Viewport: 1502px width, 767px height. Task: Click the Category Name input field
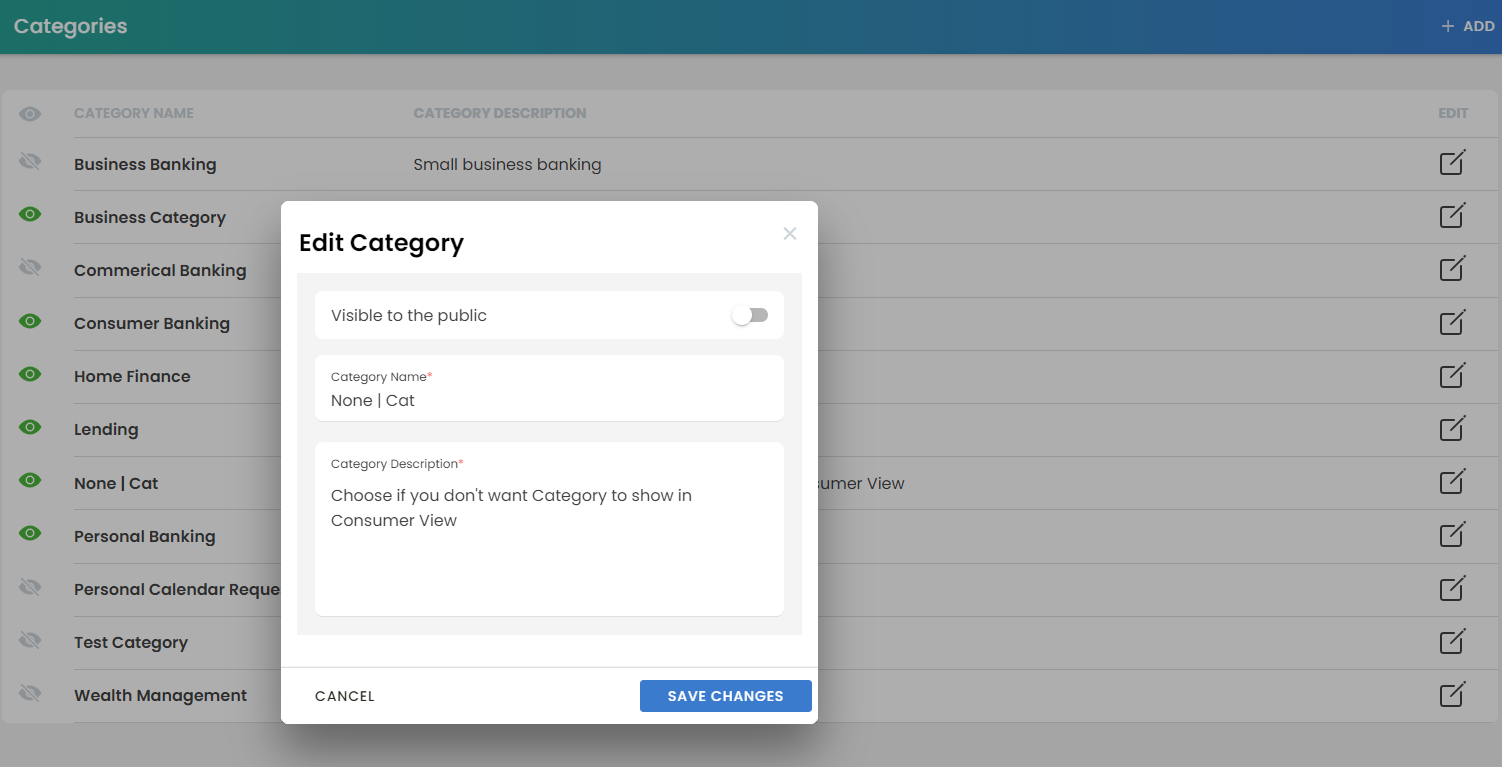tap(548, 400)
